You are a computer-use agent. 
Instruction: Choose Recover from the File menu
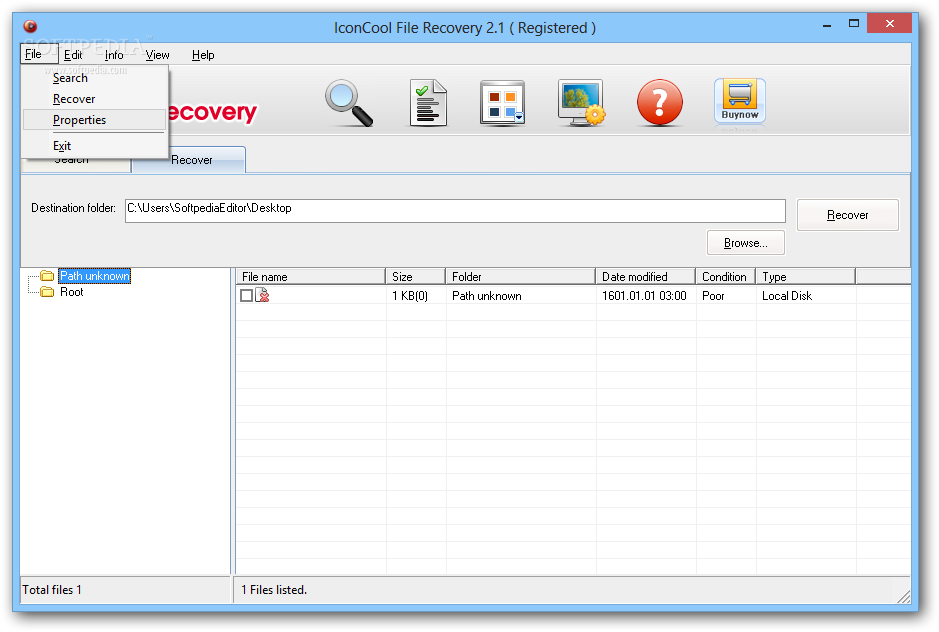(x=94, y=99)
